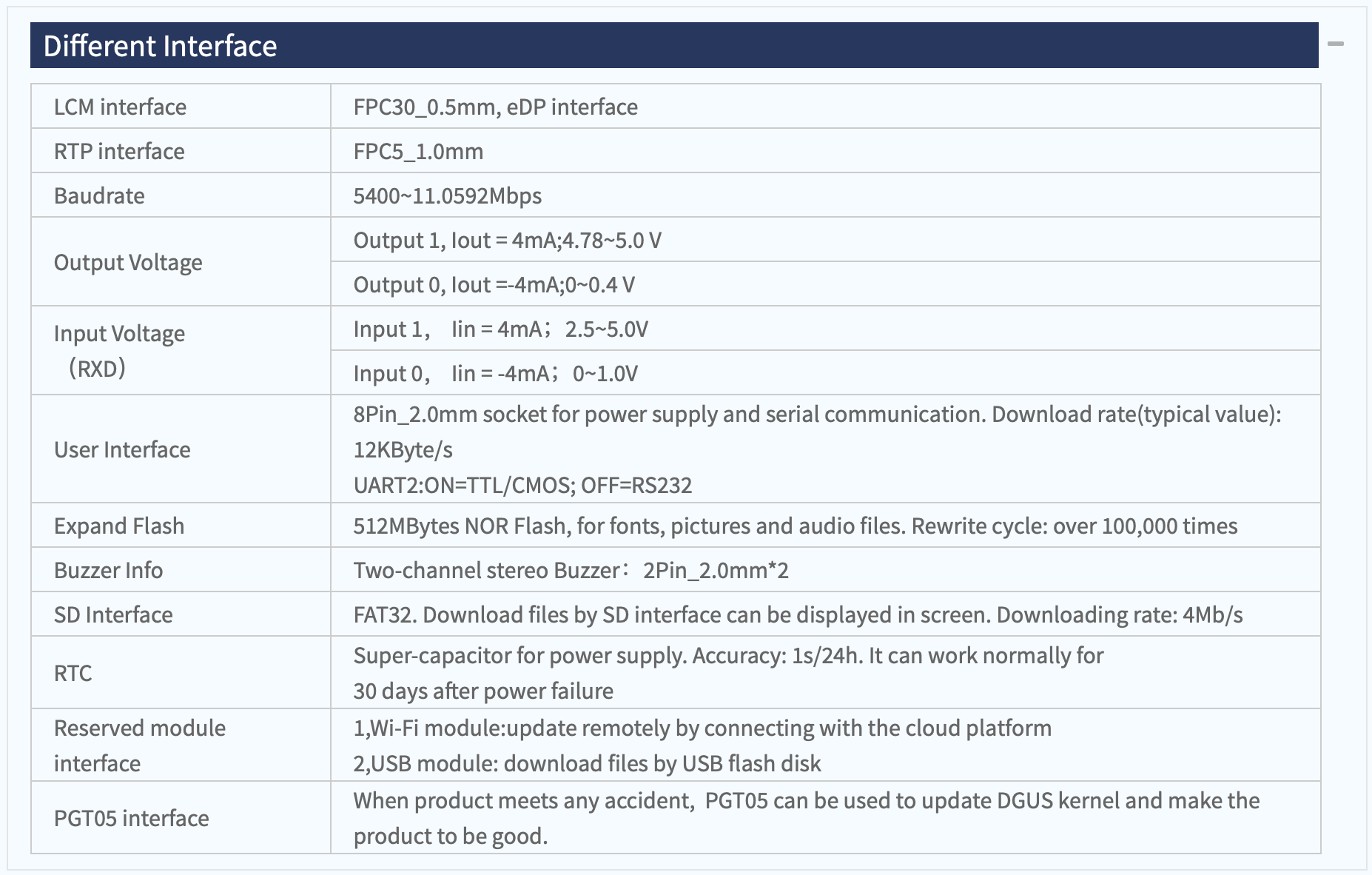The image size is (1372, 875).
Task: Select the Baudrate label
Action: (99, 195)
